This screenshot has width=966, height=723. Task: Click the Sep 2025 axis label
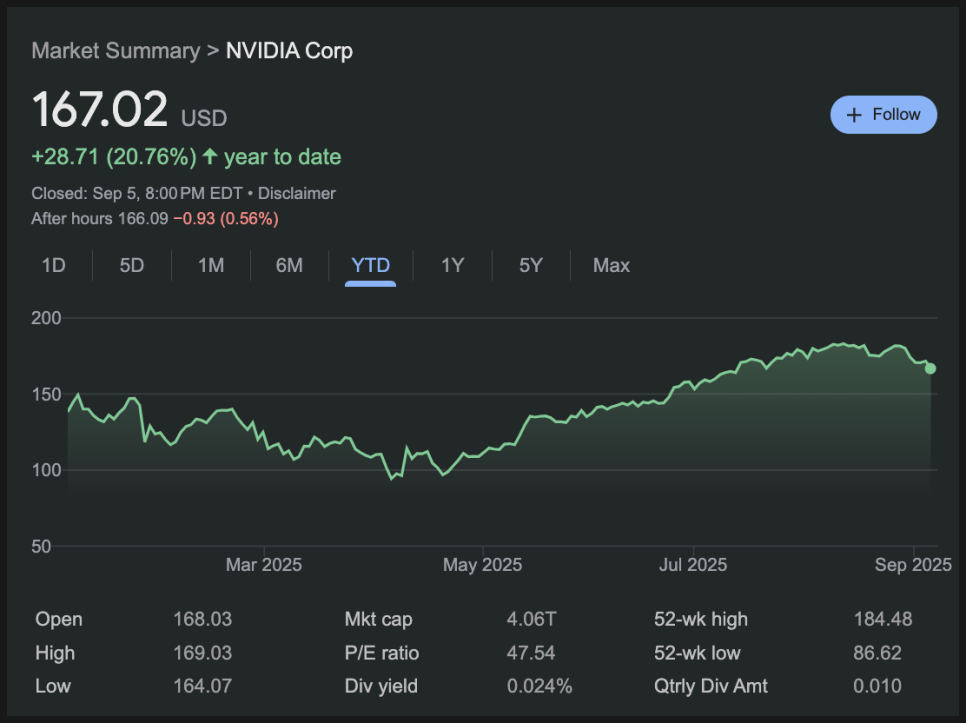913,565
